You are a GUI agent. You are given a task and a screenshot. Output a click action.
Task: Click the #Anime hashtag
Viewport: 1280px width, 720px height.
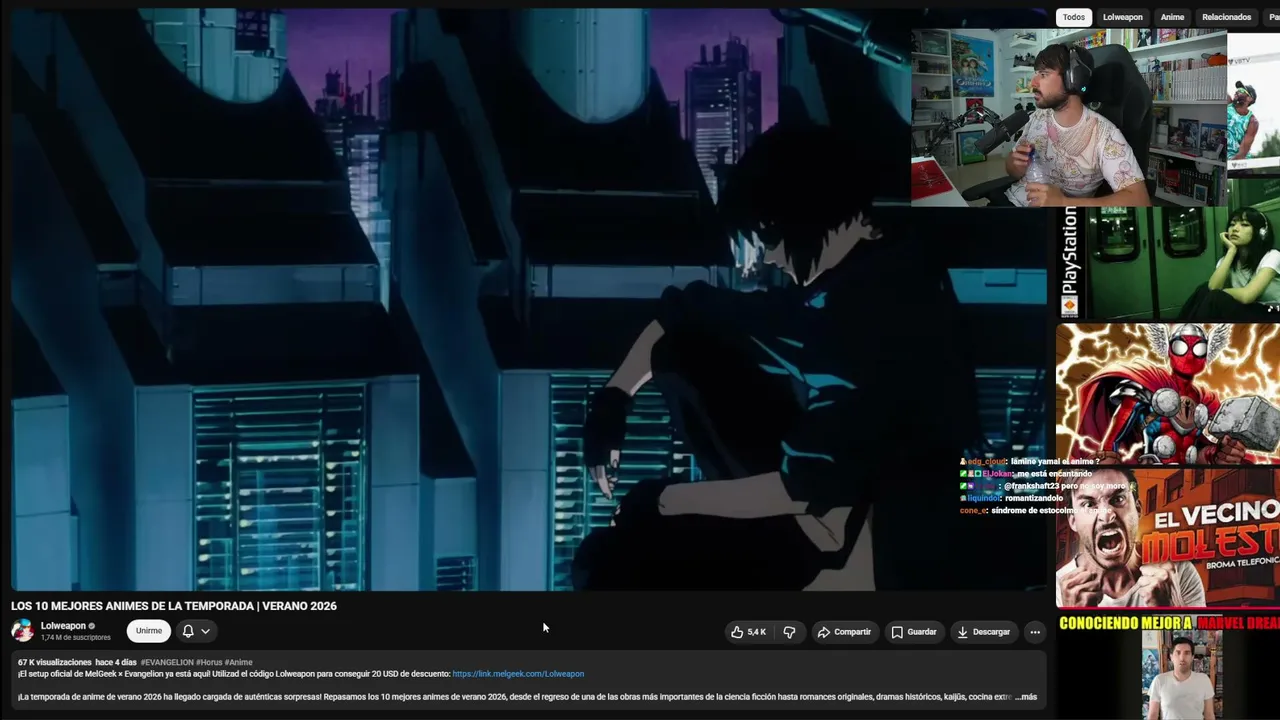(239, 662)
